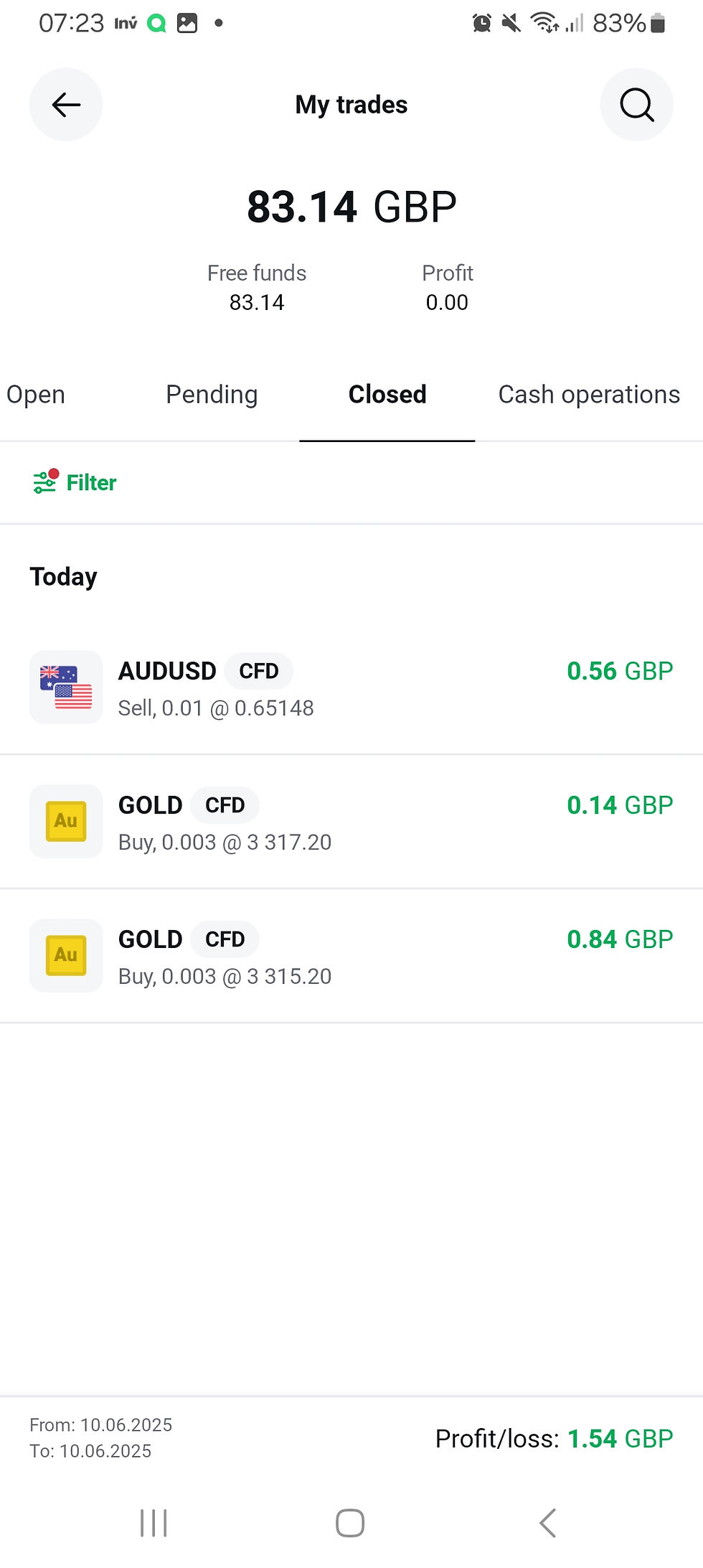
Task: Open the Cash operations tab
Action: point(589,395)
